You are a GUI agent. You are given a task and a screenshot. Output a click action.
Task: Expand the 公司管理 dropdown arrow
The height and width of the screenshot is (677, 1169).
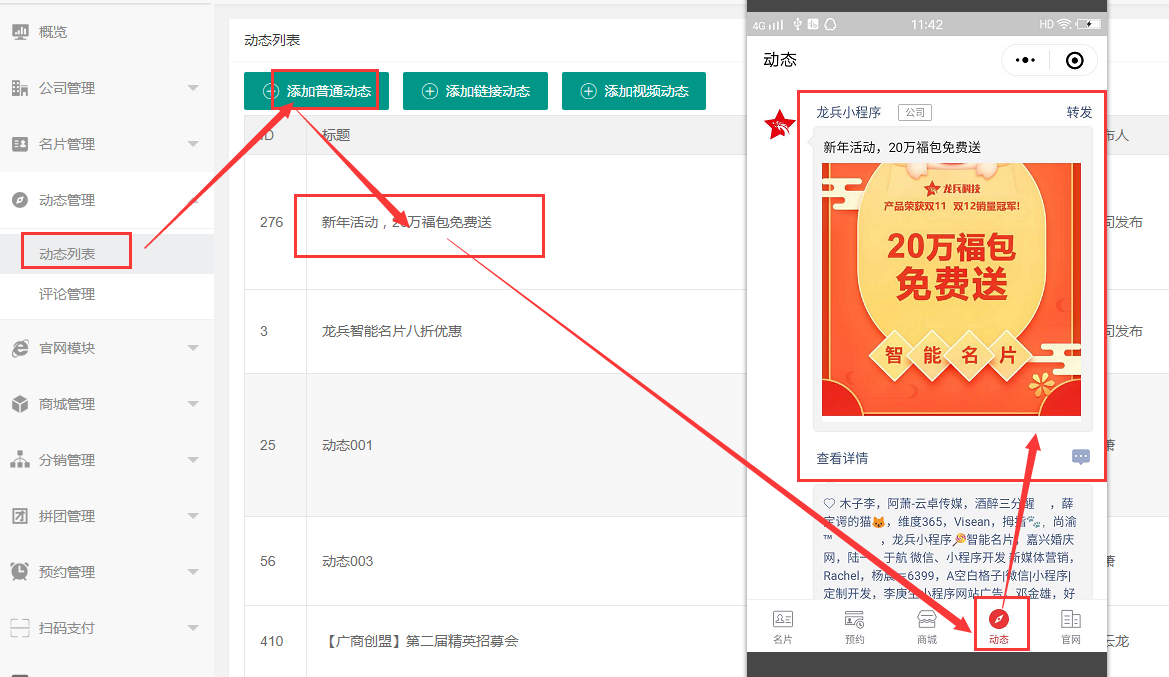[193, 88]
